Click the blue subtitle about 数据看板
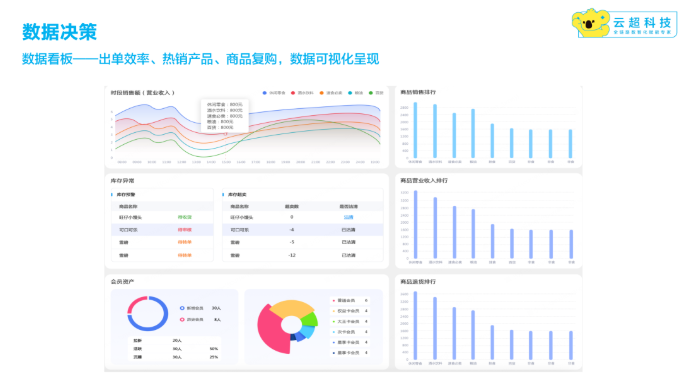The width and height of the screenshot is (679, 392). (x=200, y=59)
